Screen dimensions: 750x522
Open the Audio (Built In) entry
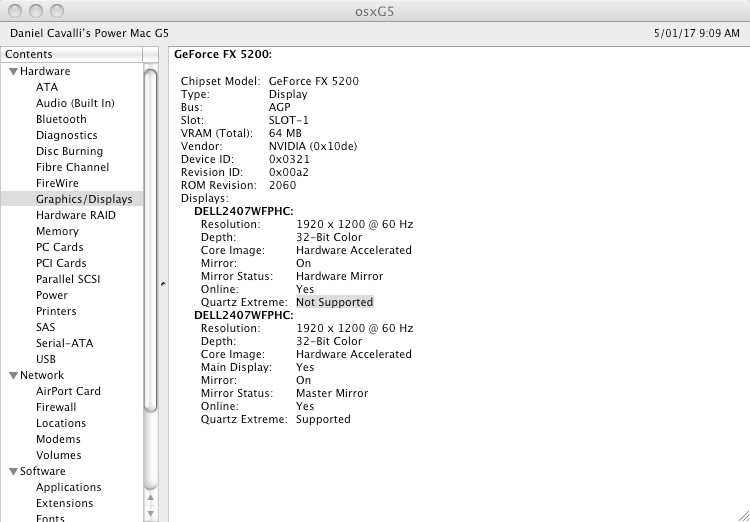pos(75,103)
